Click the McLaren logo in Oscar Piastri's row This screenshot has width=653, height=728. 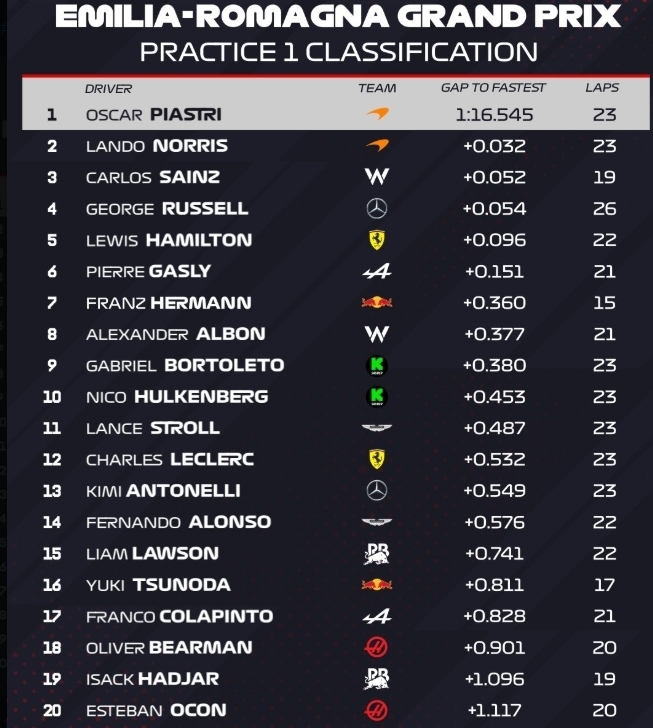click(377, 115)
